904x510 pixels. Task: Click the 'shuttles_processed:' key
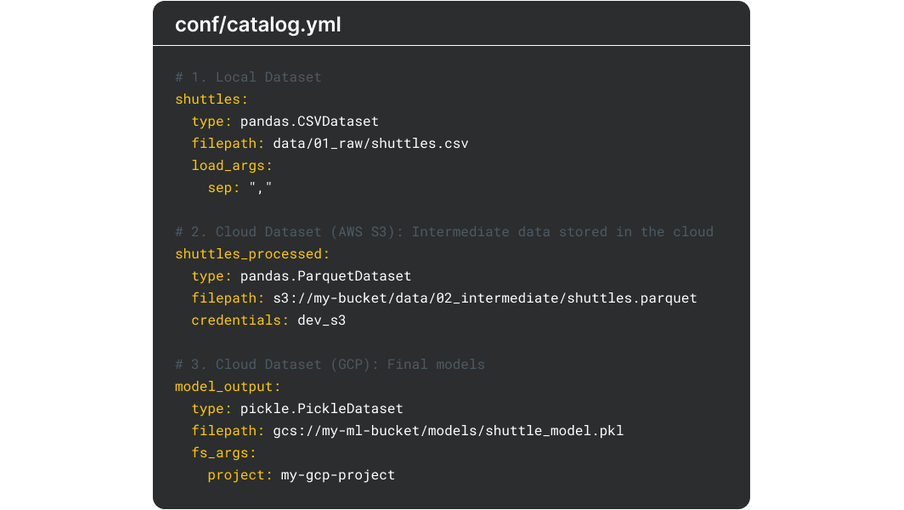[252, 254]
